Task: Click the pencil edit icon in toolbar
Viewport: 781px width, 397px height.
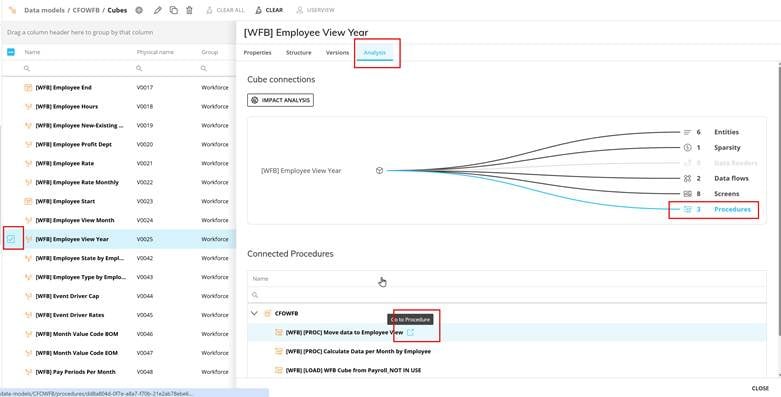Action: [x=157, y=10]
